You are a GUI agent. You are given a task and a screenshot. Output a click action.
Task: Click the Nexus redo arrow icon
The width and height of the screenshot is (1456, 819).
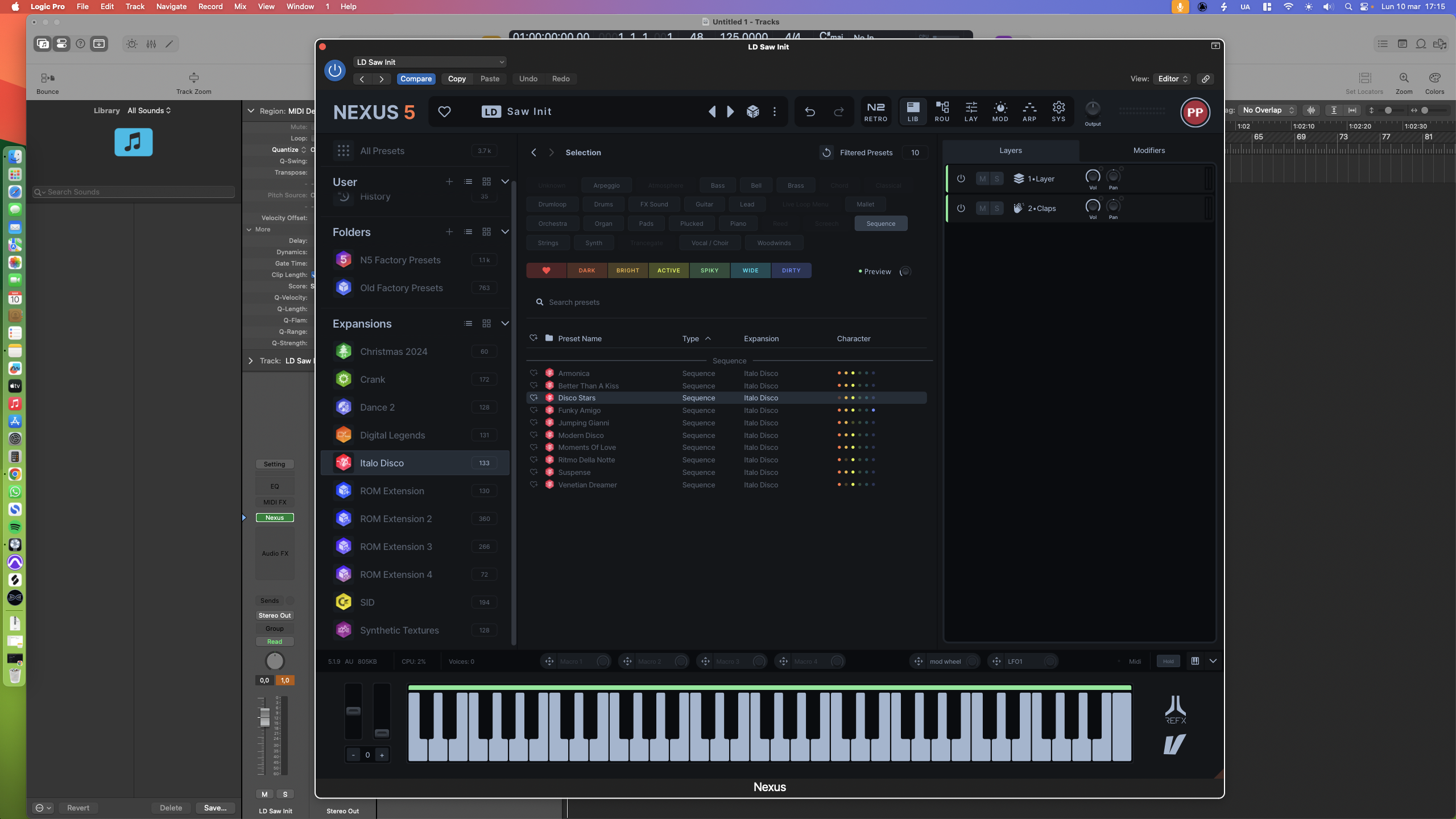[838, 111]
